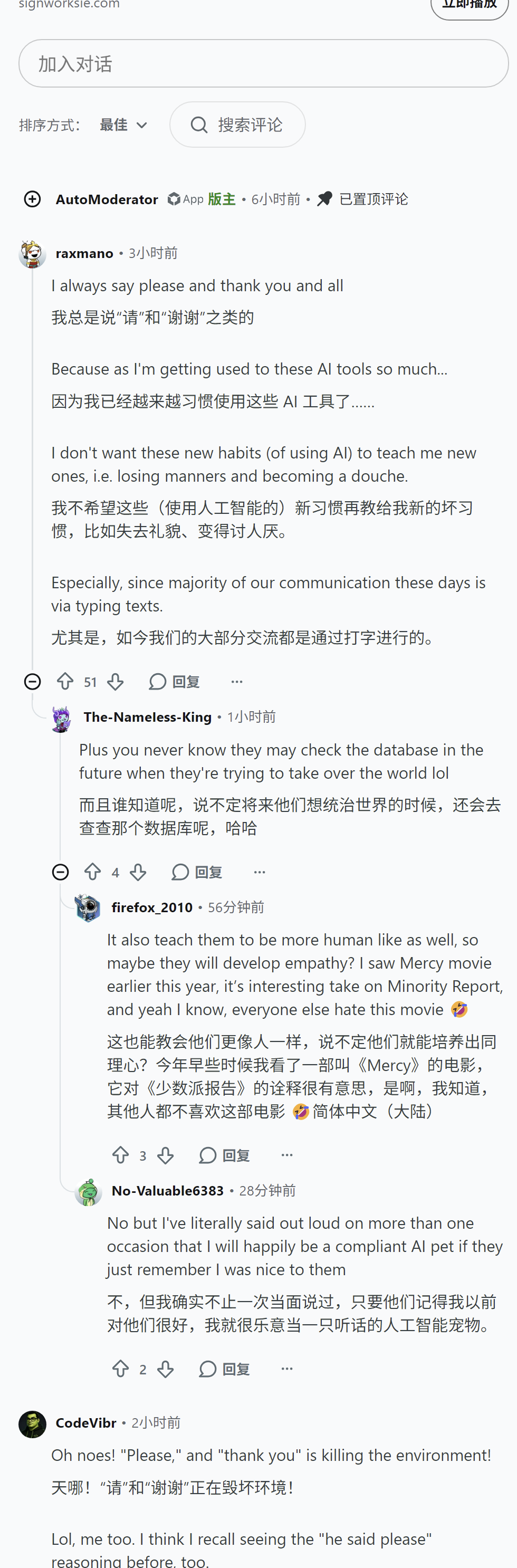Upvote raxmano's comment
This screenshot has height=1568, width=517.
65,681
